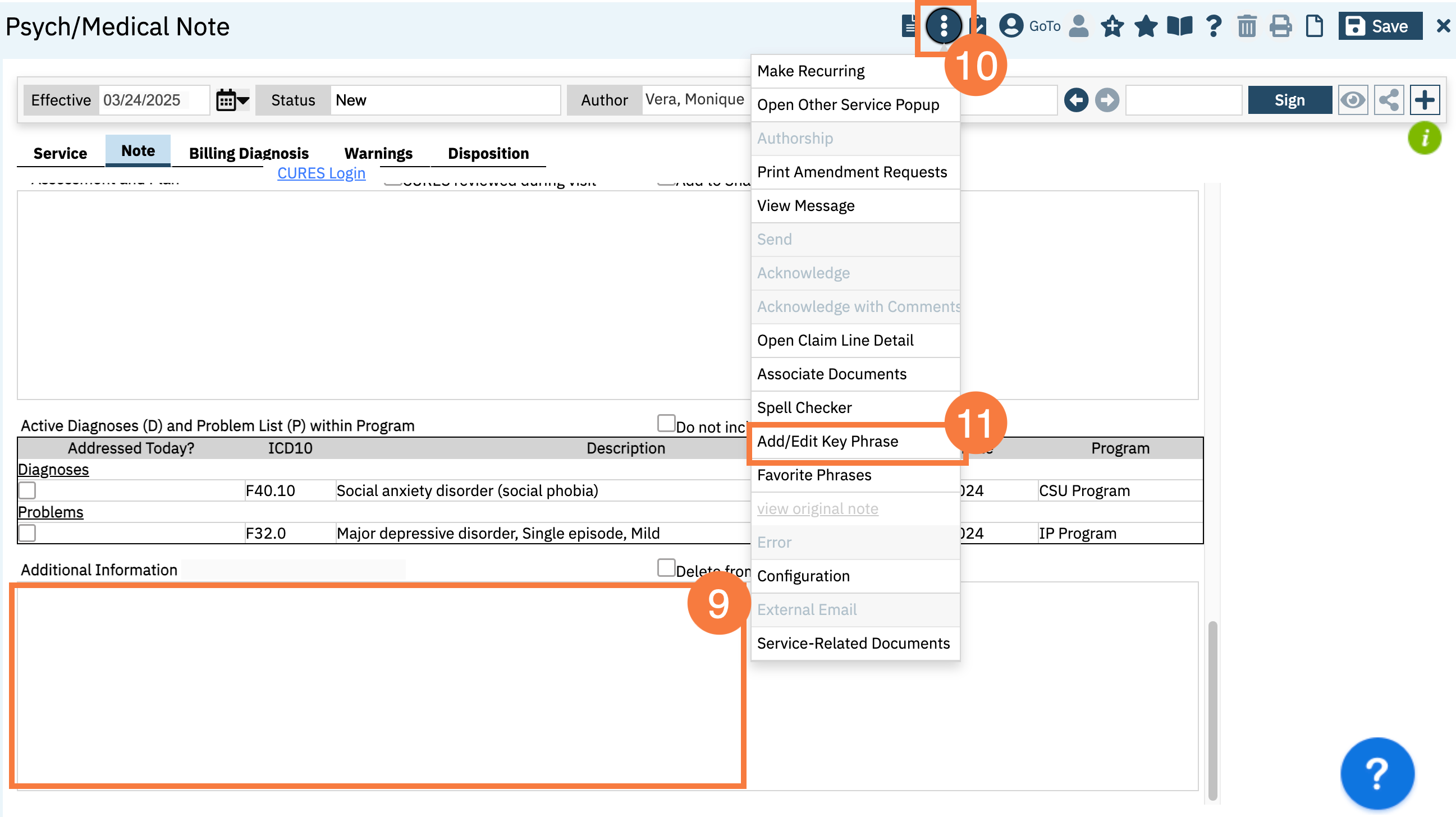The height and width of the screenshot is (817, 1456).
Task: Click the solid star favorites icon
Action: 1146,26
